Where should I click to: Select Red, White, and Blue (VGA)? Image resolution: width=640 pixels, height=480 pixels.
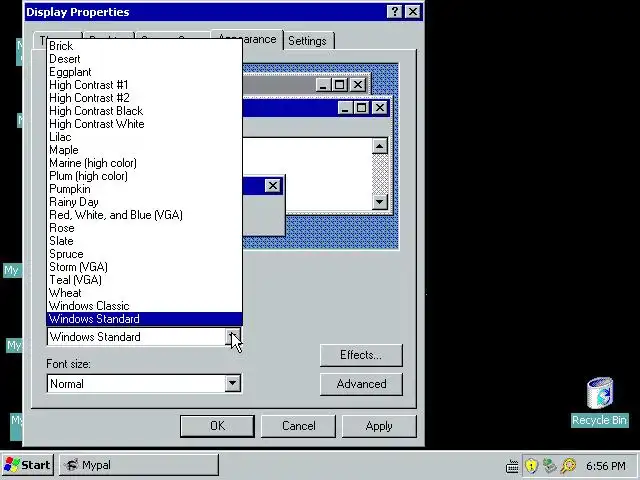[144, 215]
